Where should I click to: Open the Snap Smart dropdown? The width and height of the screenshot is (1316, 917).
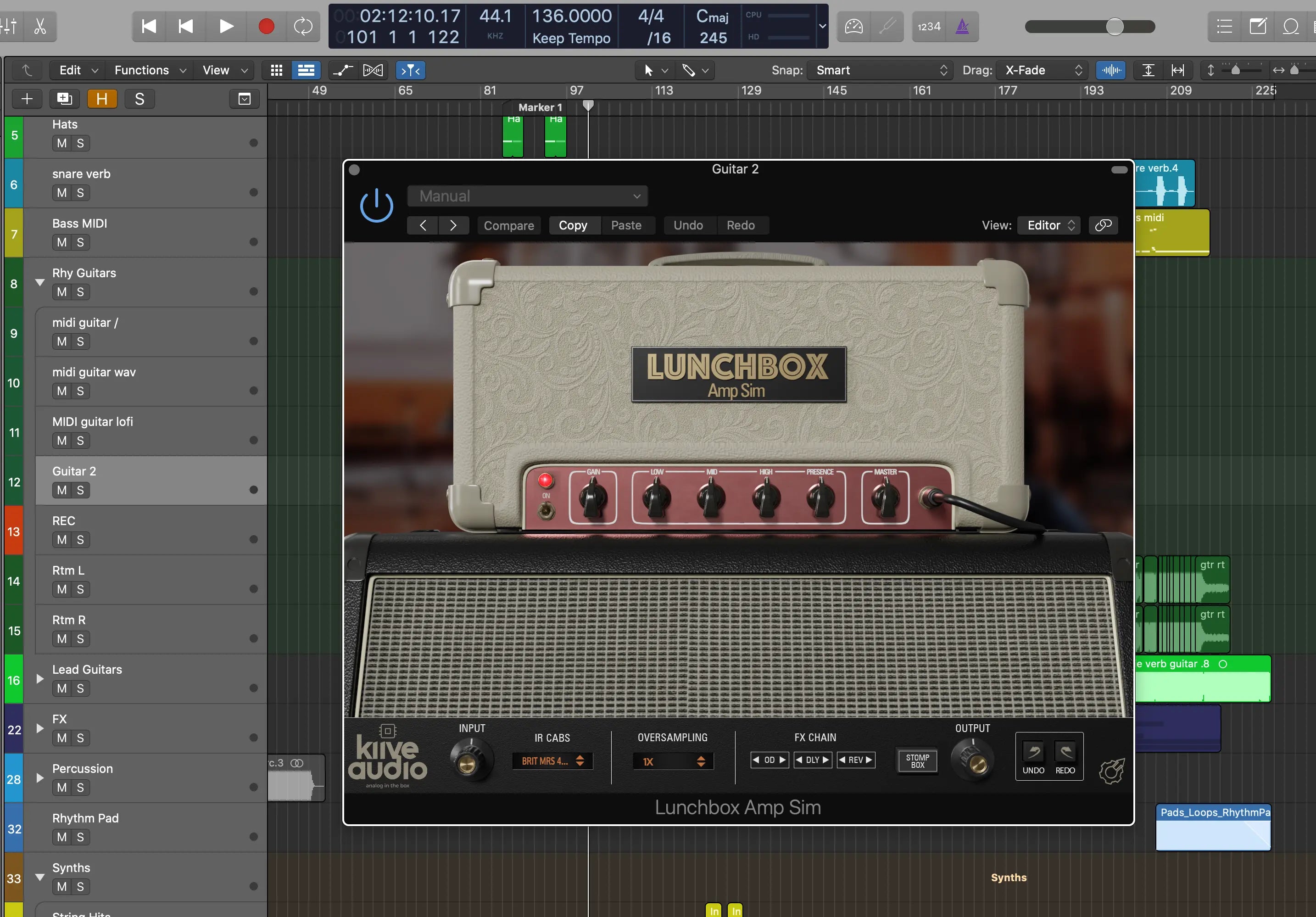880,70
